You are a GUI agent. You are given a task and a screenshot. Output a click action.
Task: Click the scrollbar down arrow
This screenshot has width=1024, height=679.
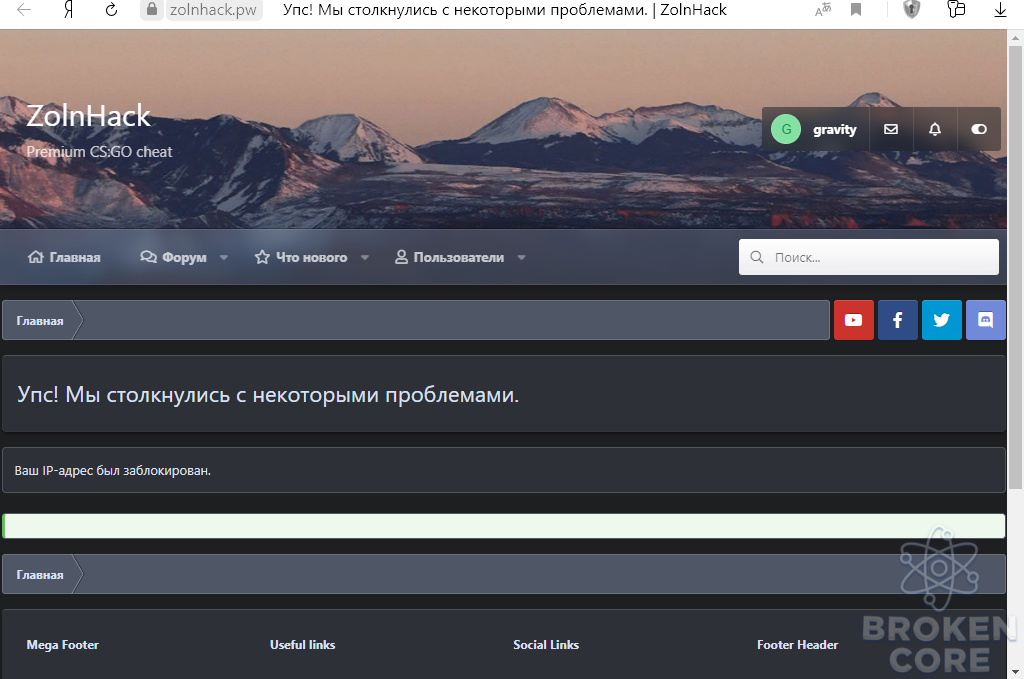(1015, 671)
